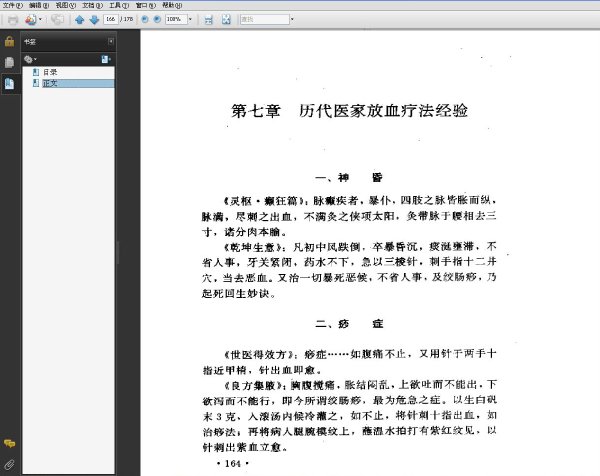
Task: Open the Attachments paperclip panel icon
Action: [x=10, y=465]
